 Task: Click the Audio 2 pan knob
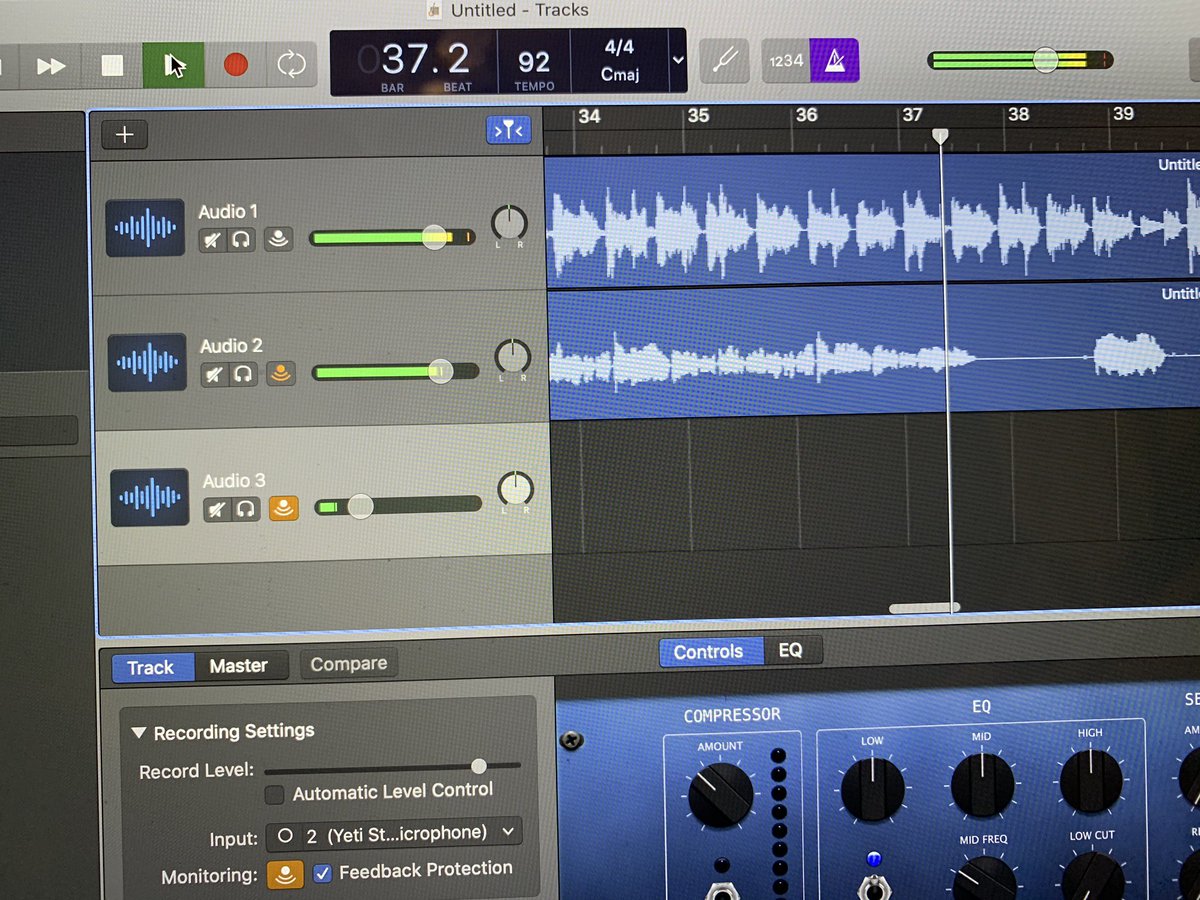[513, 357]
